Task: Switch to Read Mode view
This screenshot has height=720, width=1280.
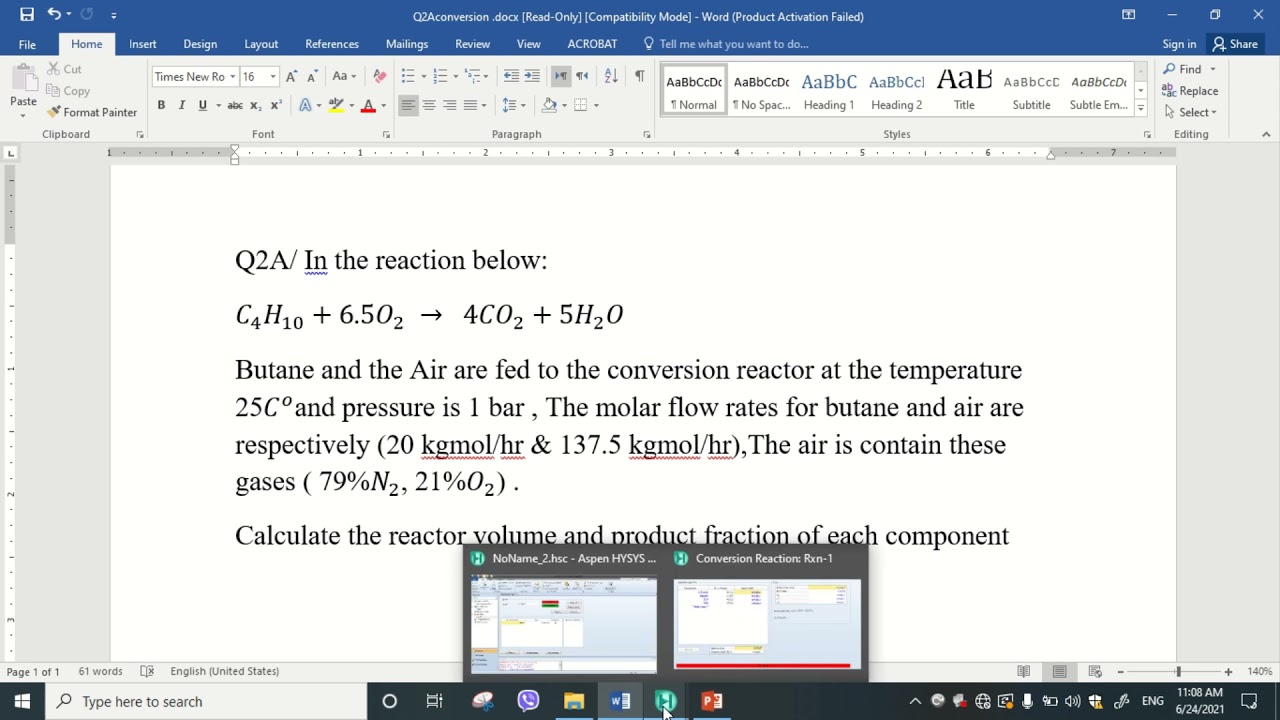Action: (x=1023, y=671)
